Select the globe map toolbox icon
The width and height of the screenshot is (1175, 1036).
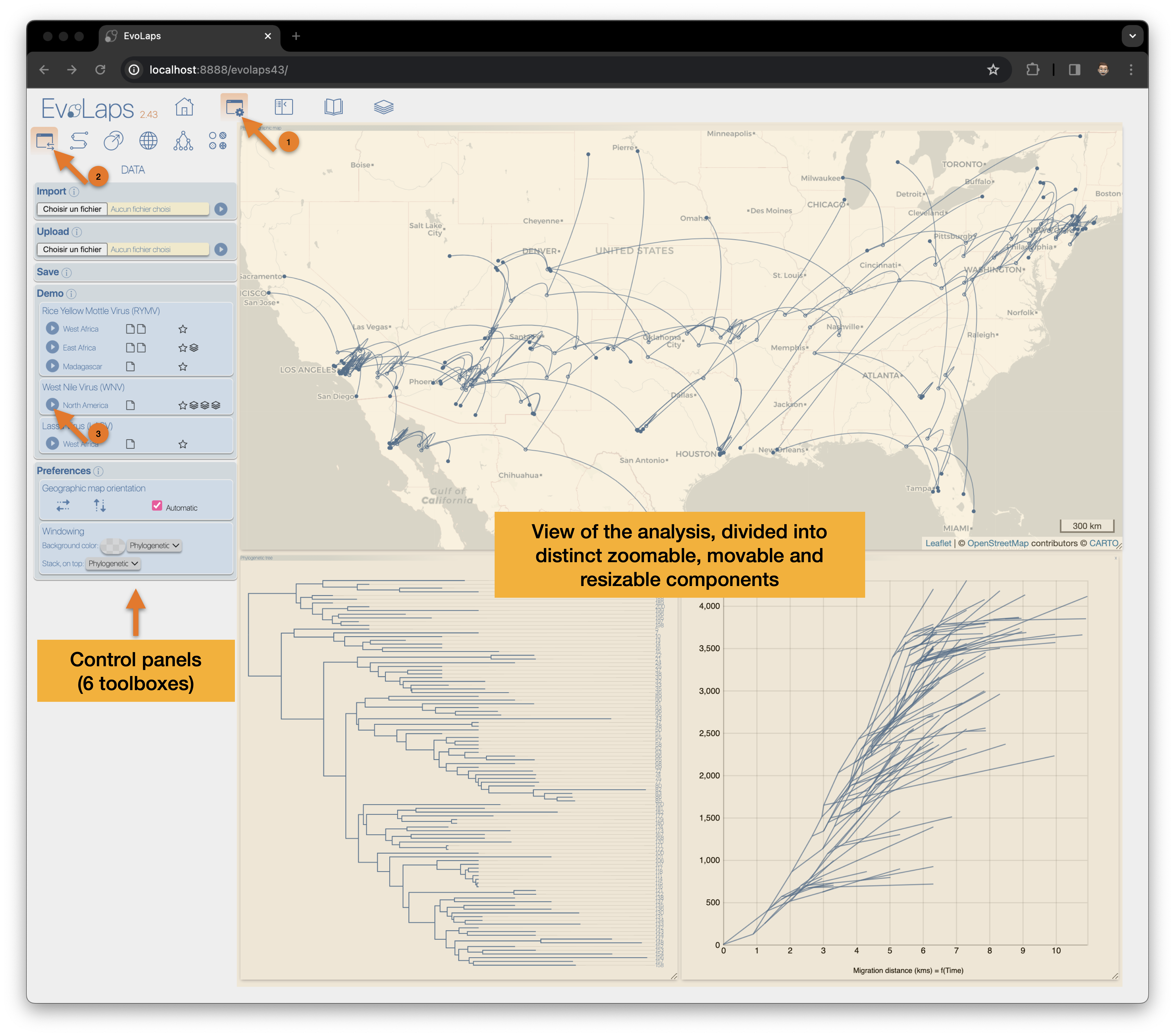coord(148,140)
